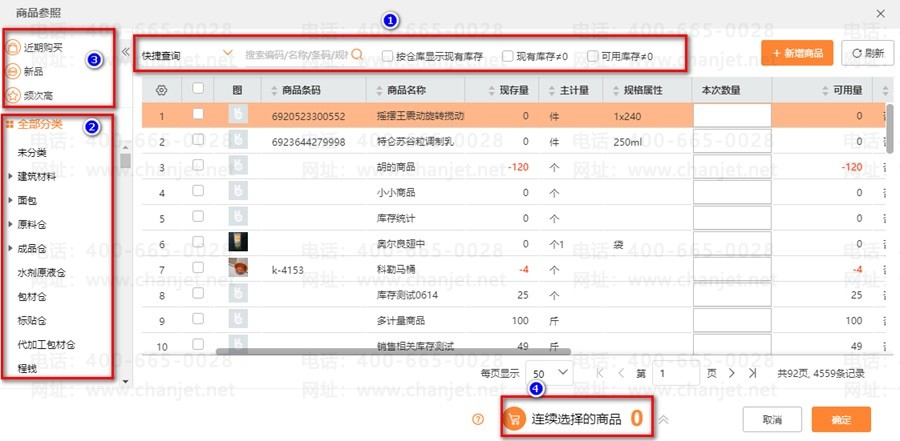The width and height of the screenshot is (900, 441).
Task: Enable 可用库存≠0 filter checkbox
Action: point(592,56)
